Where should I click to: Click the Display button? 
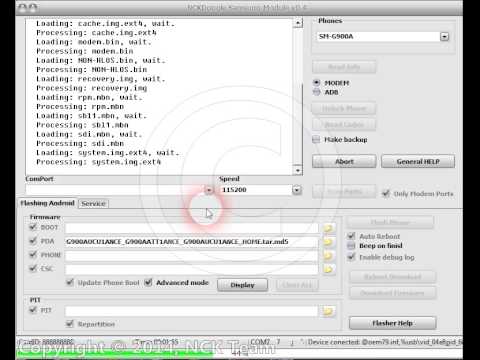pyautogui.click(x=242, y=285)
